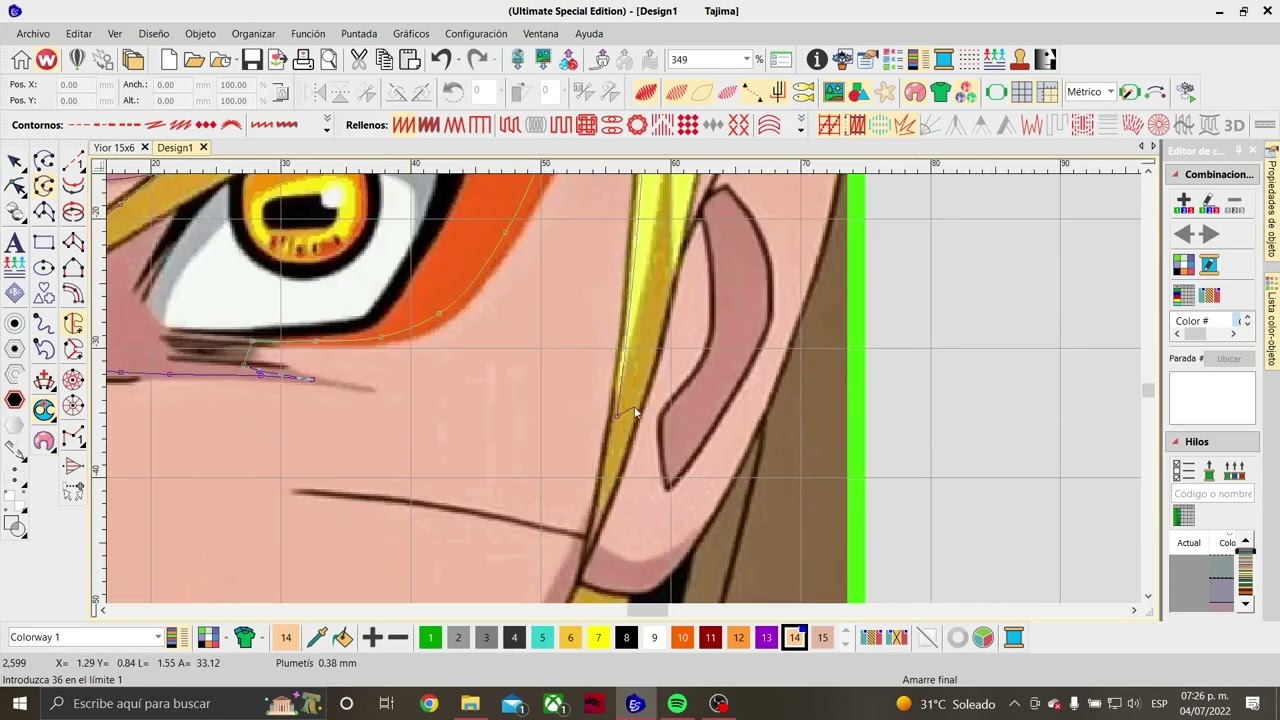Toggle the show bitmap image icon
Screen dimensions: 1280x720
tap(833, 92)
